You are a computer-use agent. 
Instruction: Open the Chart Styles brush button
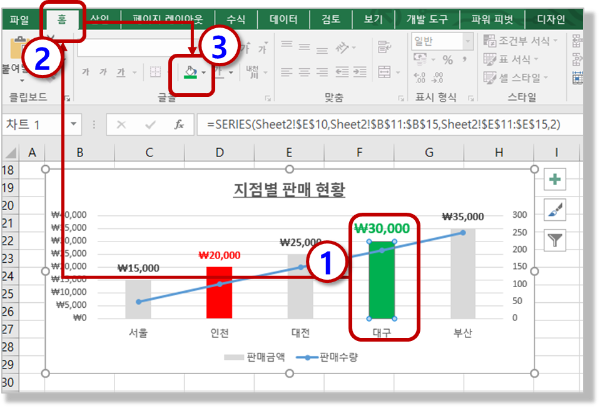pos(555,210)
